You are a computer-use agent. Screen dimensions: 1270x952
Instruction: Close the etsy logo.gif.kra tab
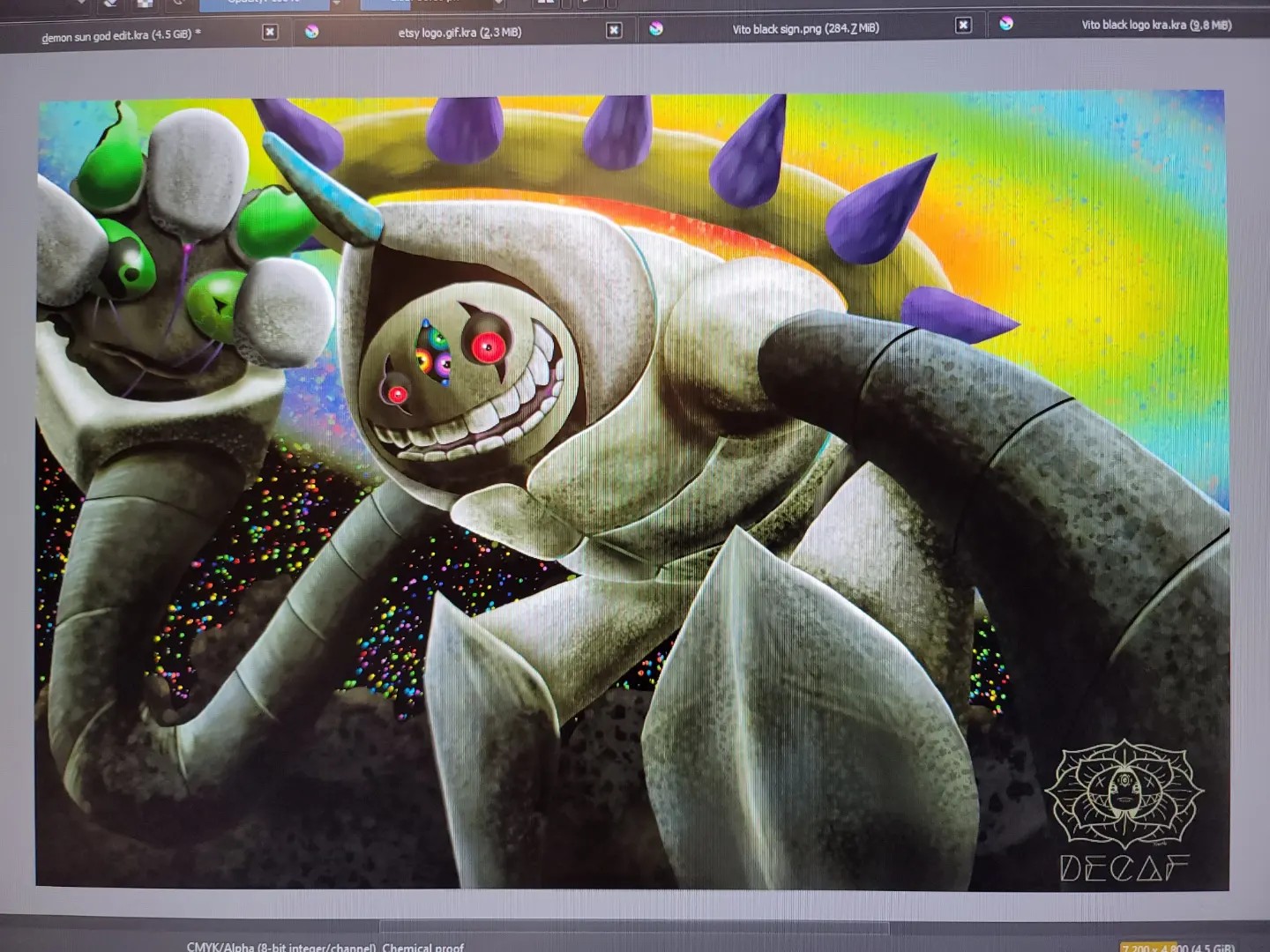click(x=614, y=30)
